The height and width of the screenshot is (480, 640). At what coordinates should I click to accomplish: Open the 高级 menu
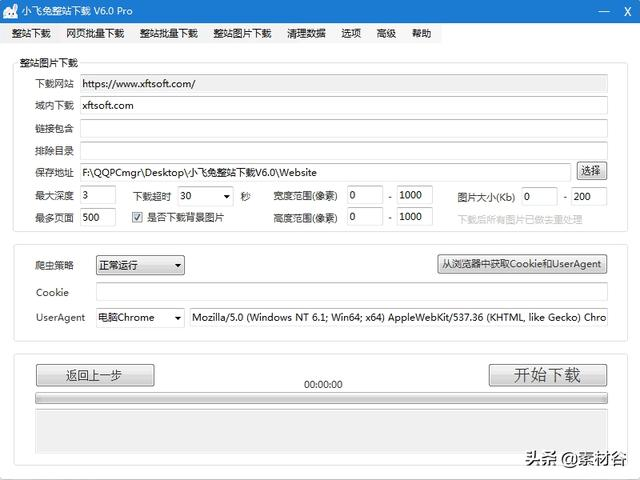386,33
